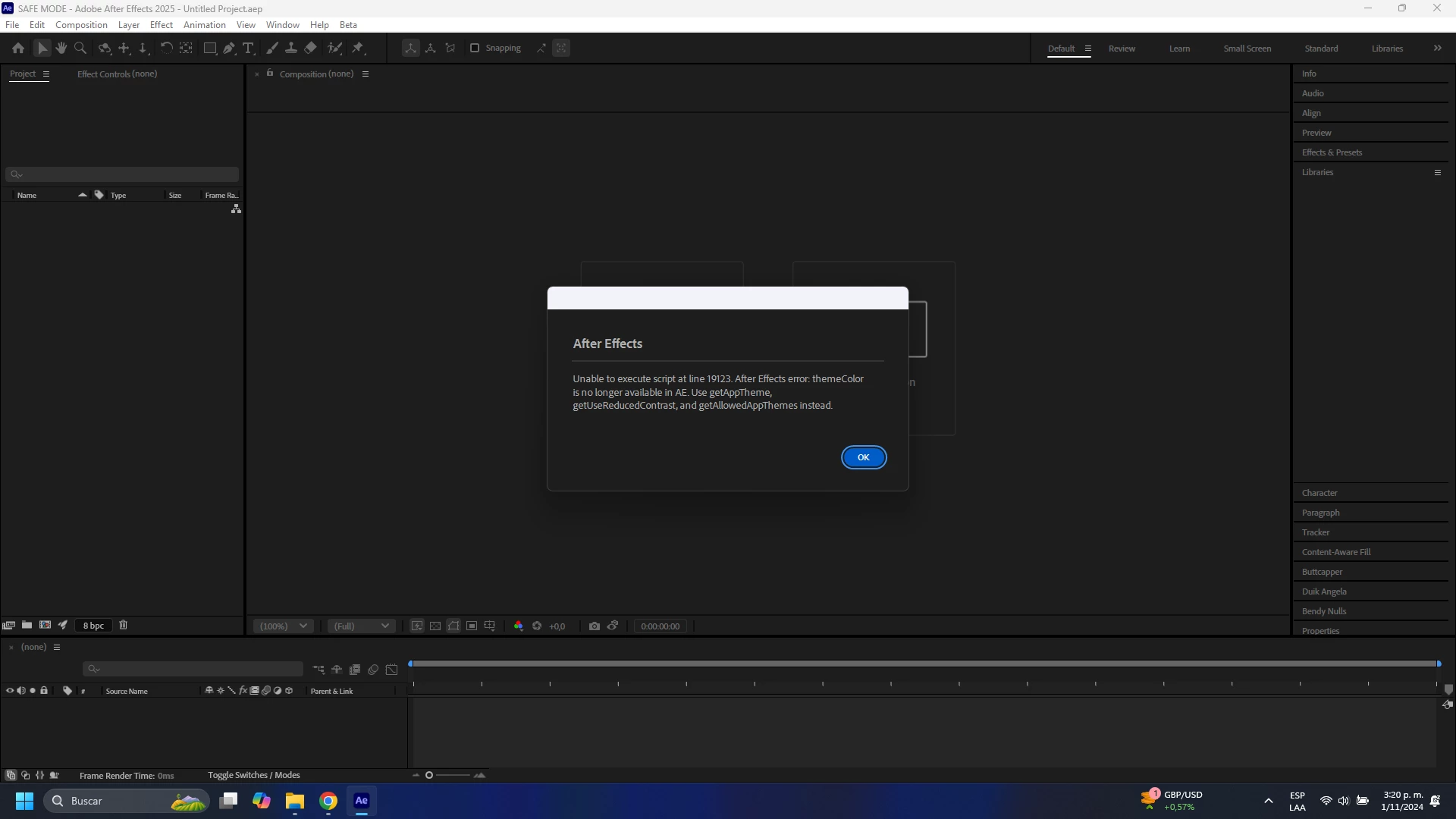Open the Composition menu

pyautogui.click(x=81, y=24)
